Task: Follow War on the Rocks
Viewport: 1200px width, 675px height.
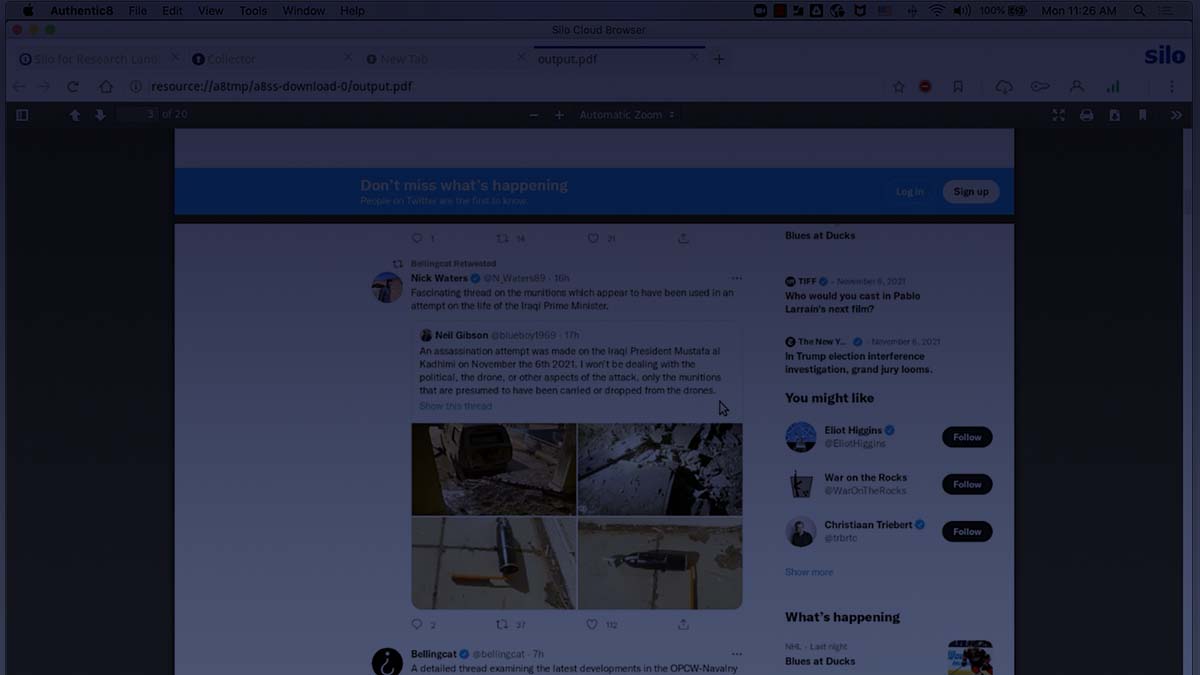Action: point(967,484)
